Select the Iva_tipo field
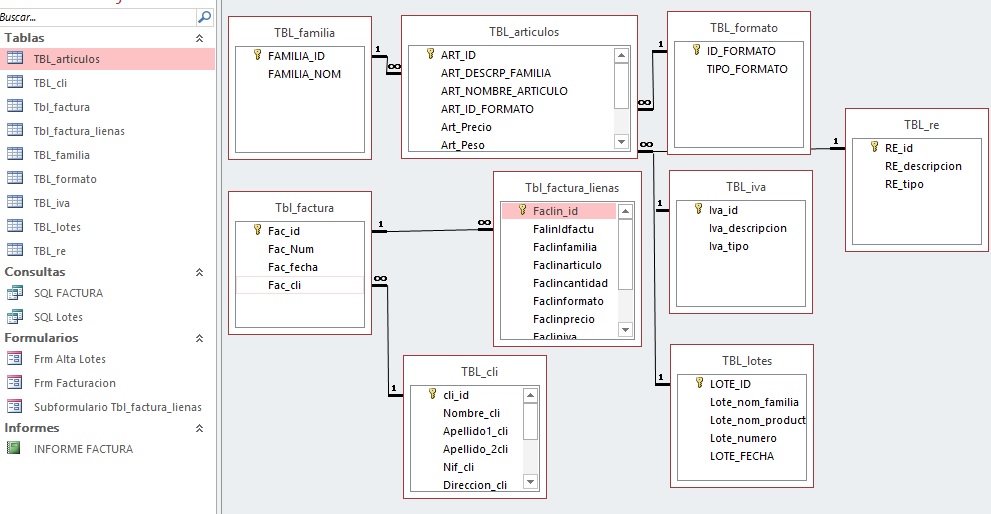 729,246
